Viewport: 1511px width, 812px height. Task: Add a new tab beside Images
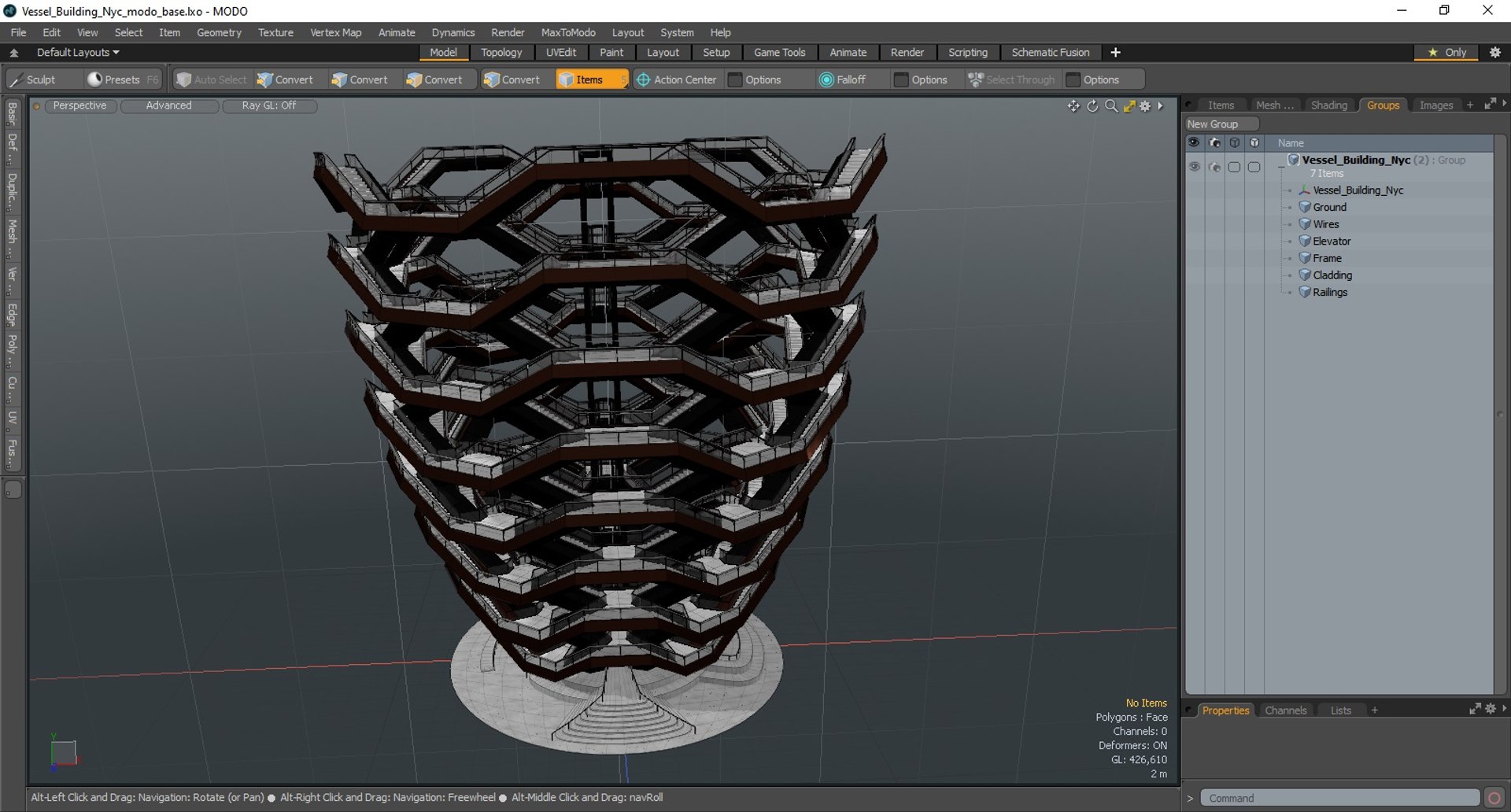1469,105
